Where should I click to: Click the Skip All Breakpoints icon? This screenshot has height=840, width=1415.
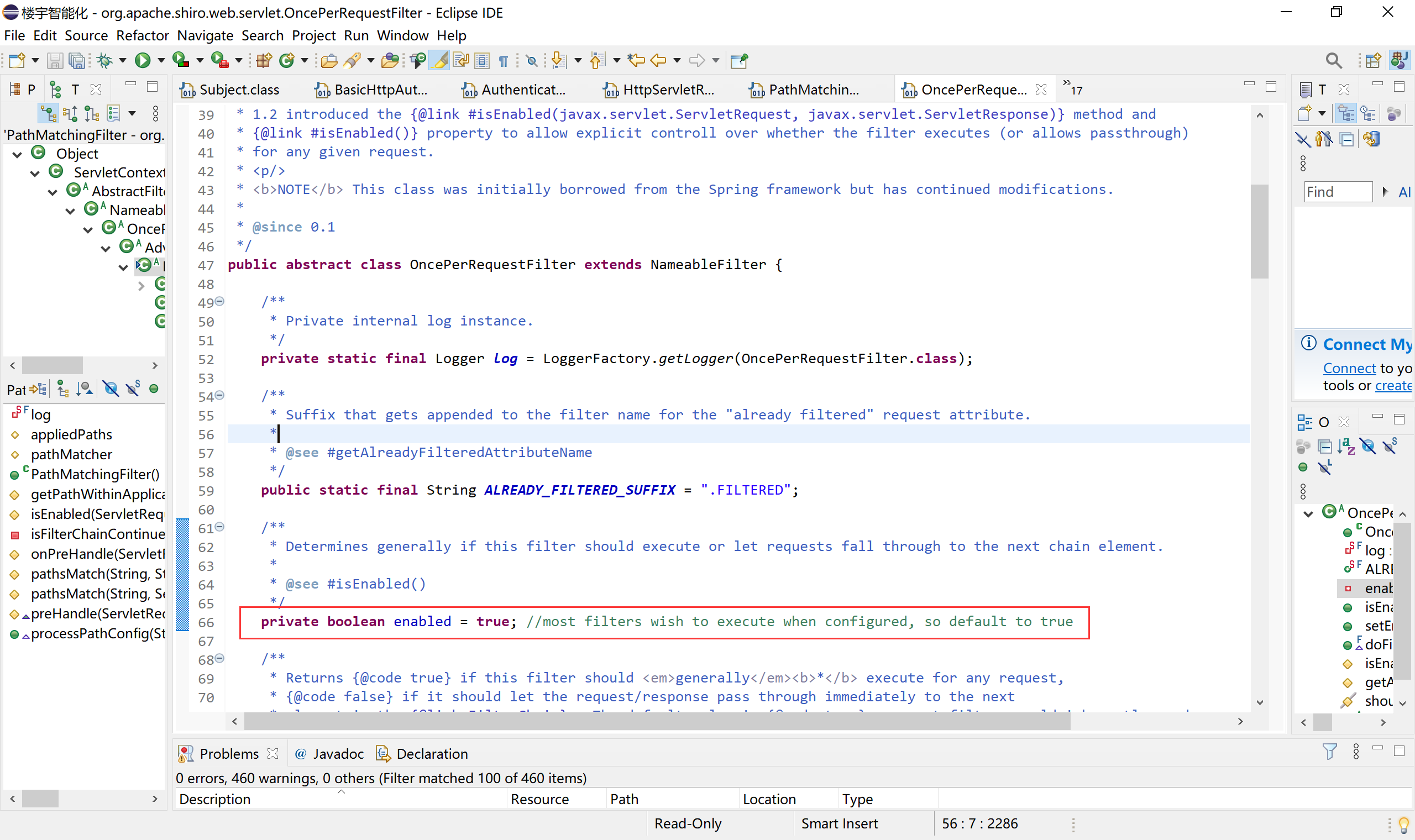[x=532, y=61]
